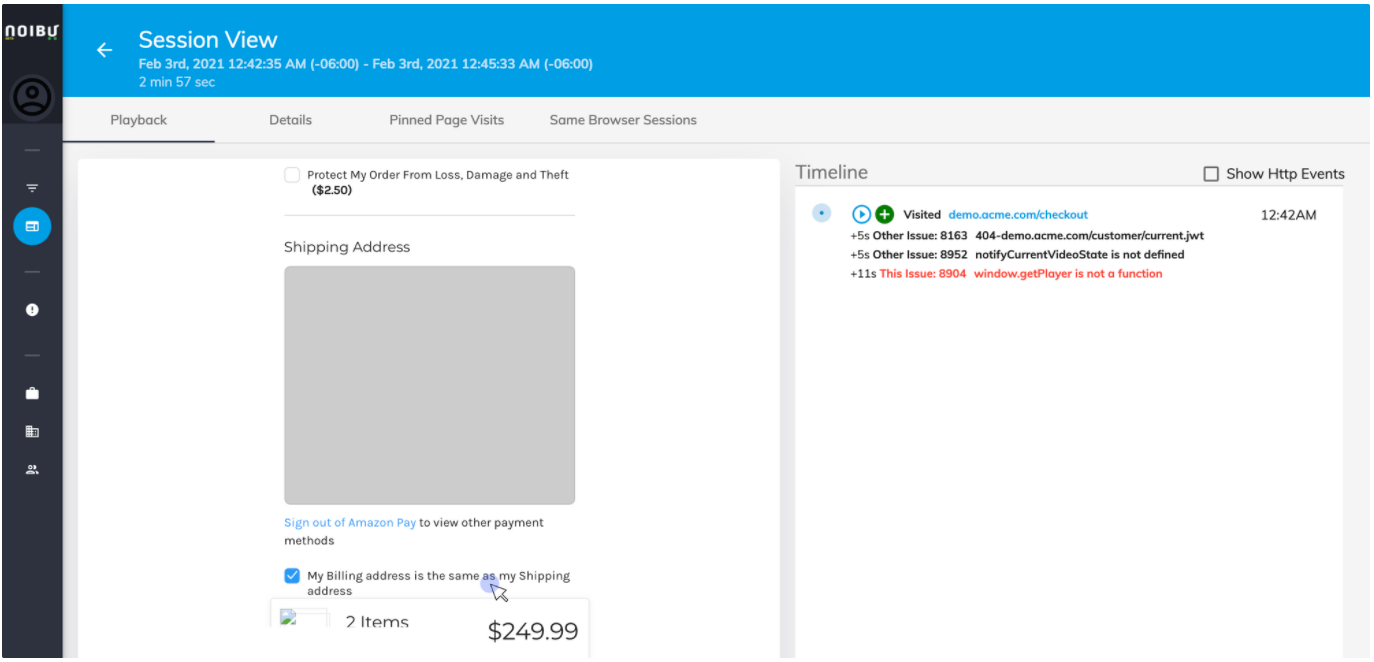Switch to the Playback tab

(x=139, y=120)
